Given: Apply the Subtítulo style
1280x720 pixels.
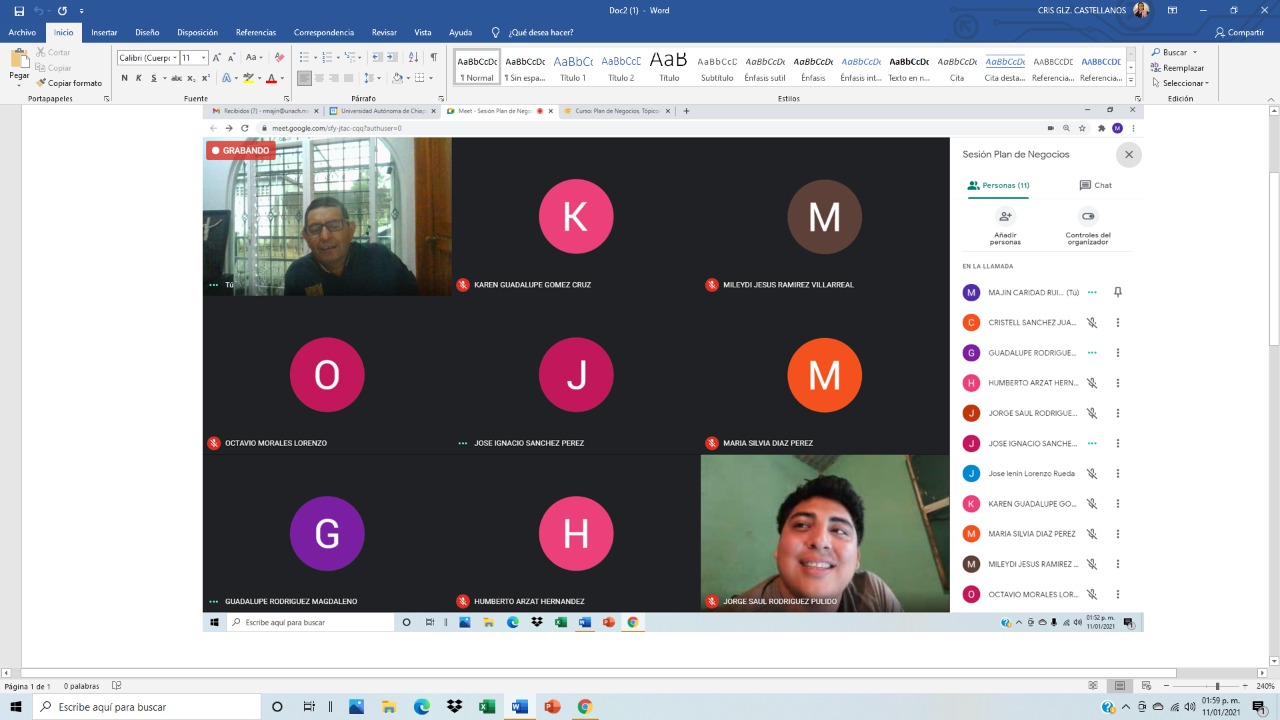Looking at the screenshot, I should 717,68.
